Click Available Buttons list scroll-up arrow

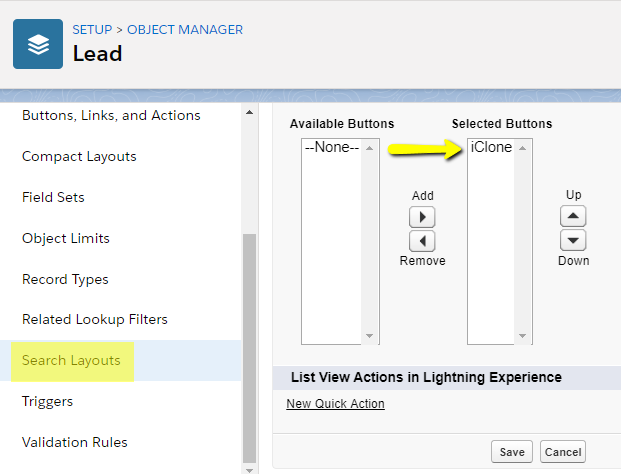tap(370, 148)
